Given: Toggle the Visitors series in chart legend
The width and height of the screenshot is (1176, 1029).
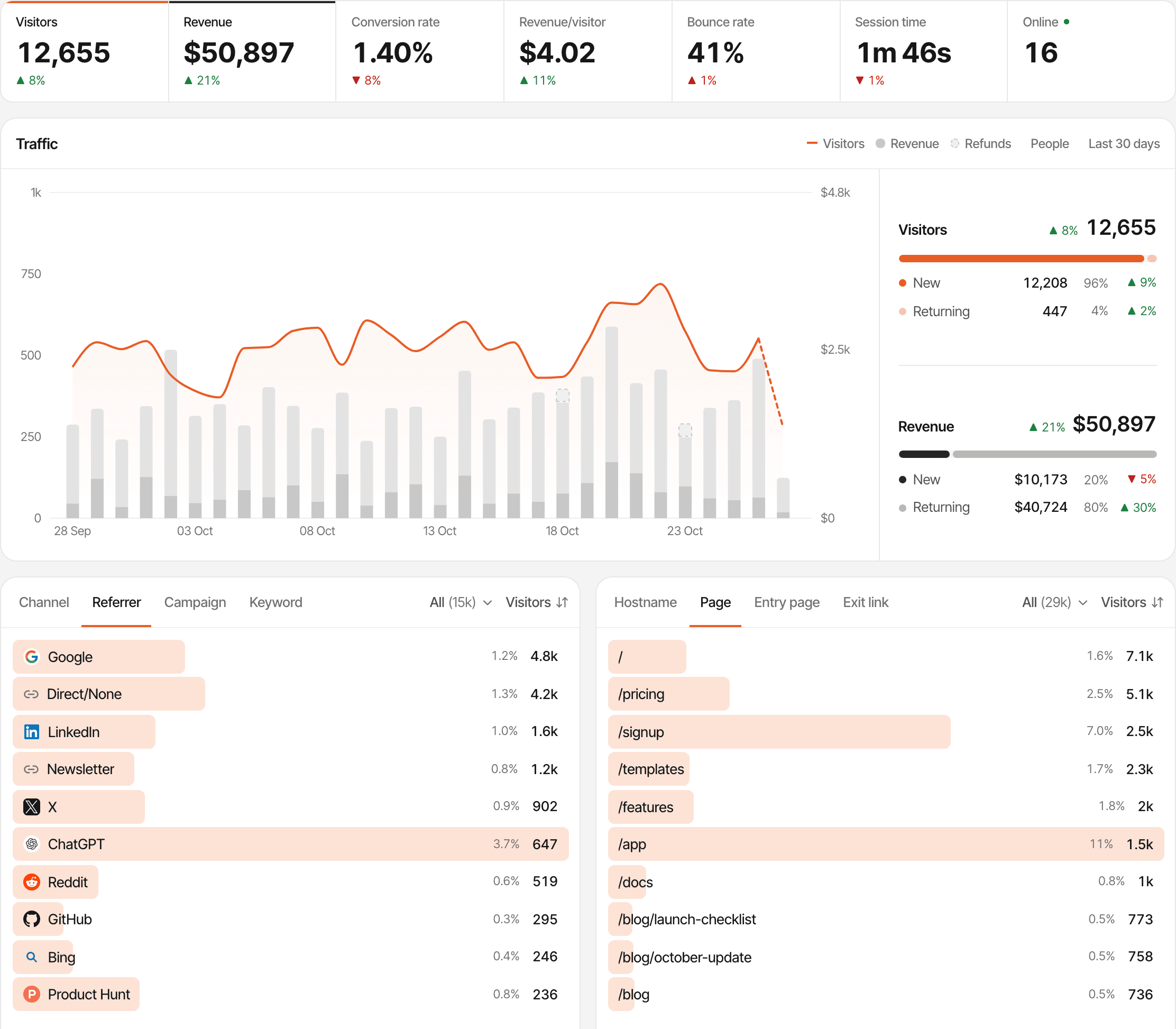Looking at the screenshot, I should [835, 143].
